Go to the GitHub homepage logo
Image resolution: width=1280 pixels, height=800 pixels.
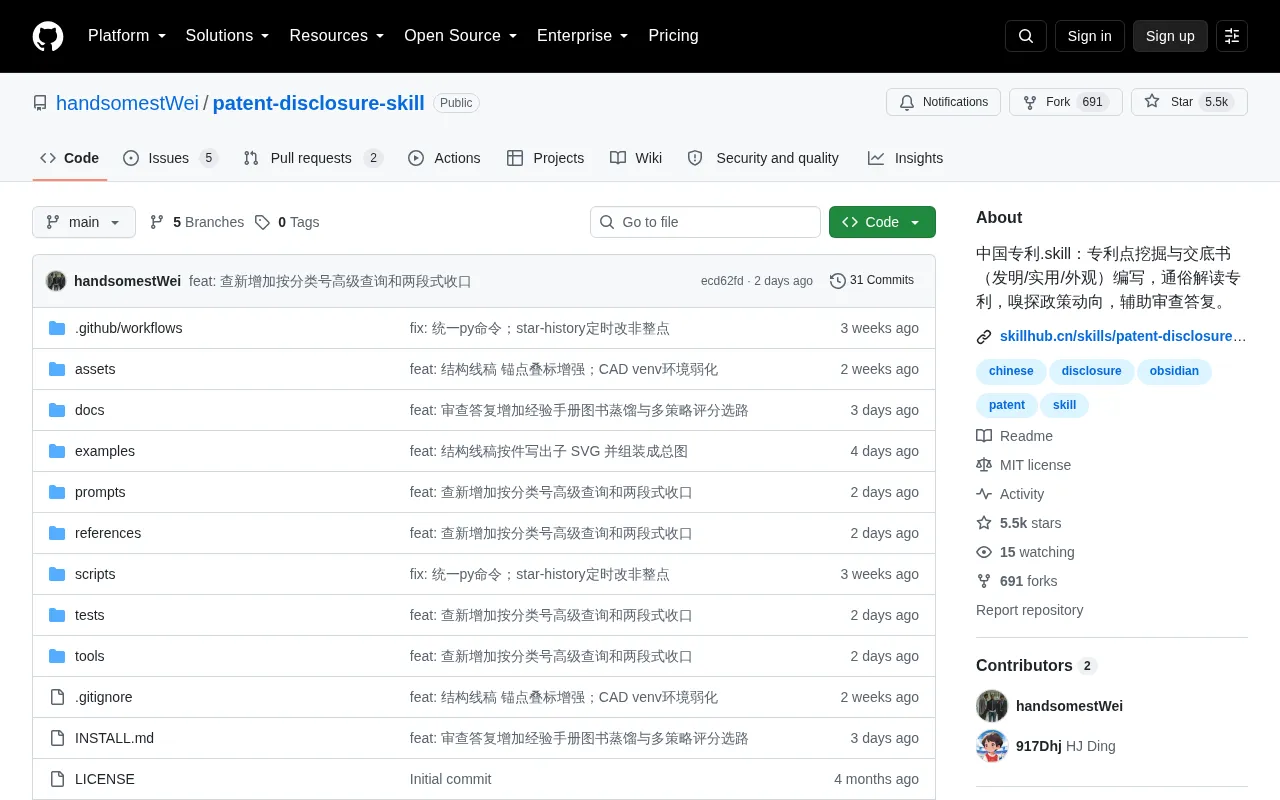[x=48, y=36]
